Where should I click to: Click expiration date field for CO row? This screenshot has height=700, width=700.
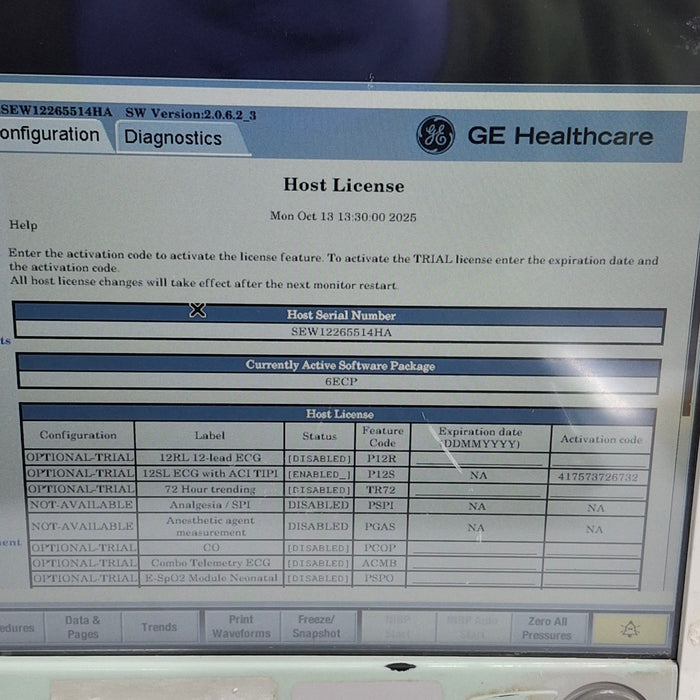tap(475, 548)
